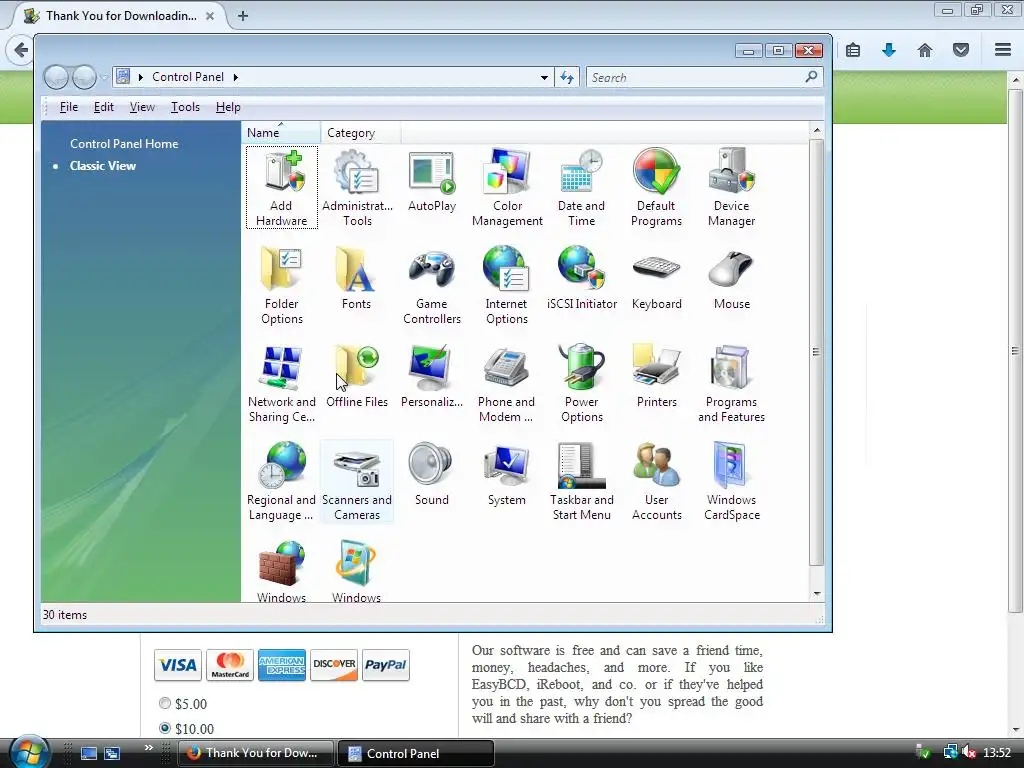Expand the address bar history dropdown
Screen dimensions: 1024x768
pos(544,78)
